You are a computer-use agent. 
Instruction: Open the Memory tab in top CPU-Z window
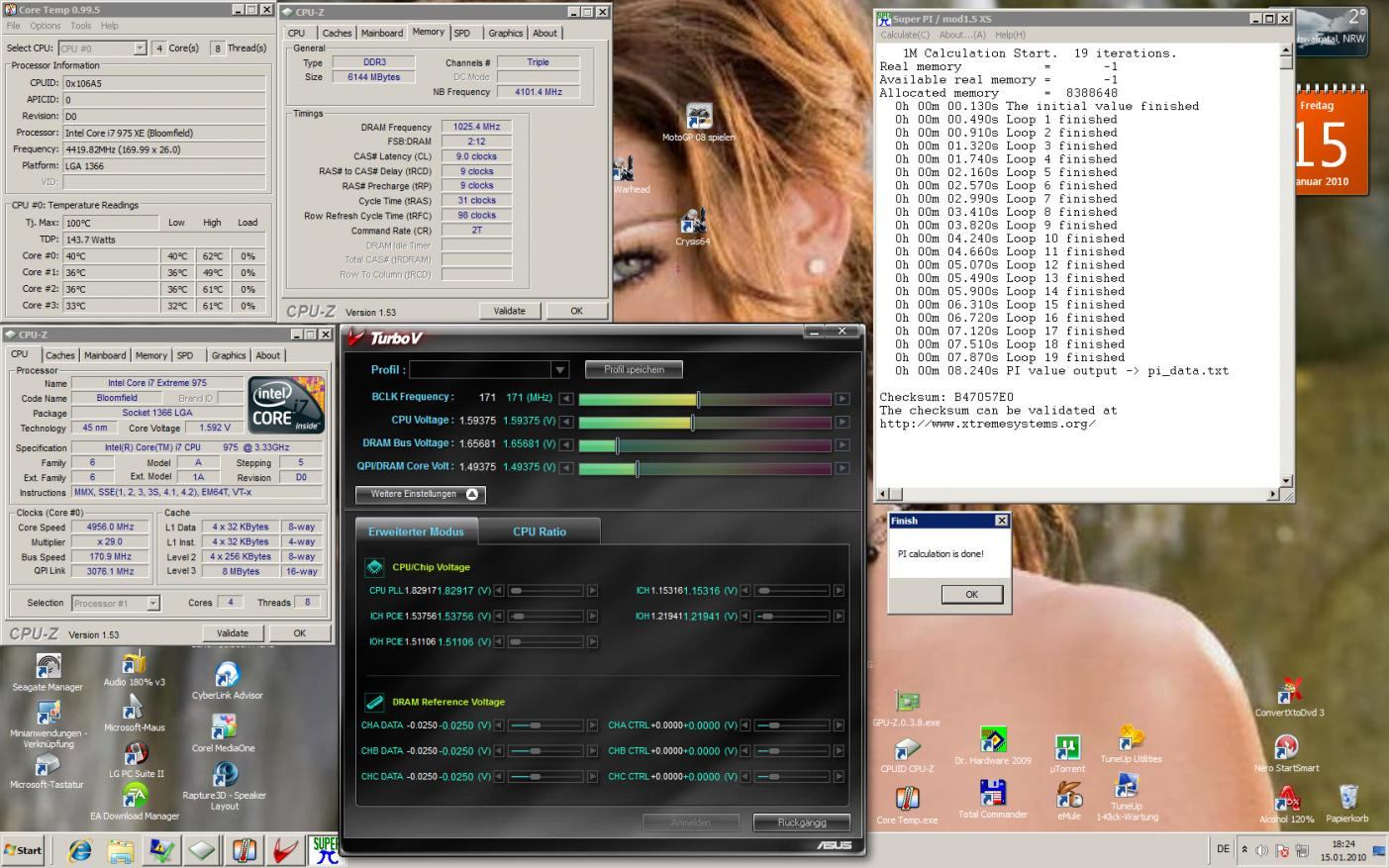click(428, 32)
